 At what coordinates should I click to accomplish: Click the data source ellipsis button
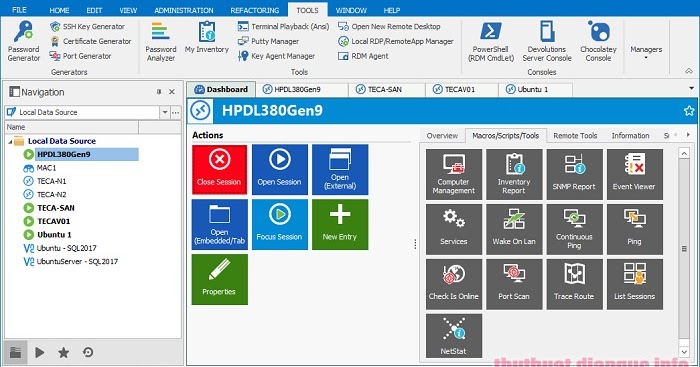pyautogui.click(x=175, y=113)
